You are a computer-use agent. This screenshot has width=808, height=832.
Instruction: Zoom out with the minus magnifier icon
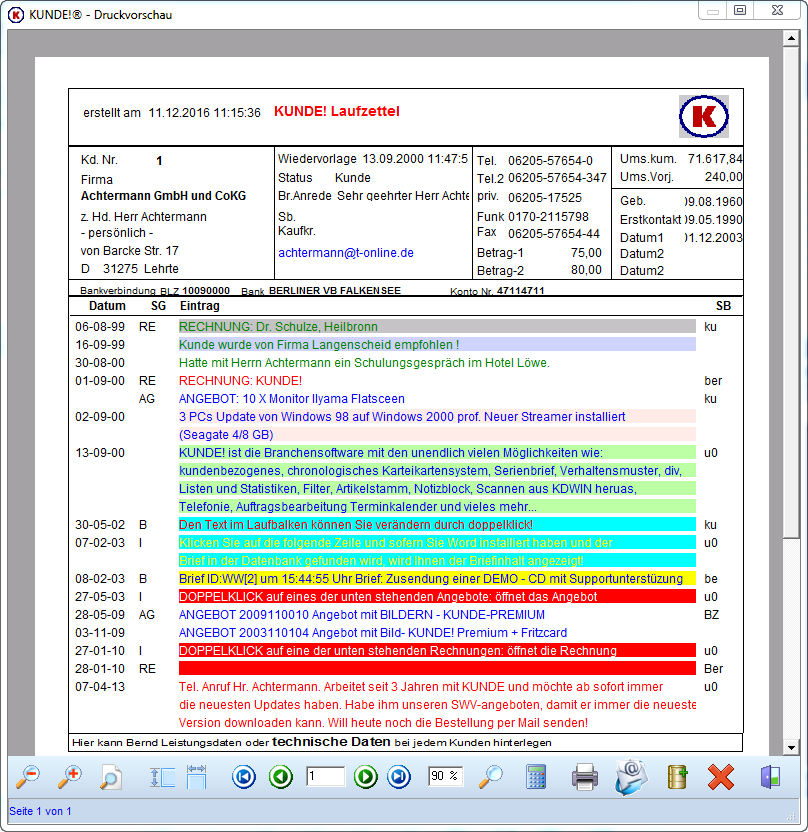[27, 777]
